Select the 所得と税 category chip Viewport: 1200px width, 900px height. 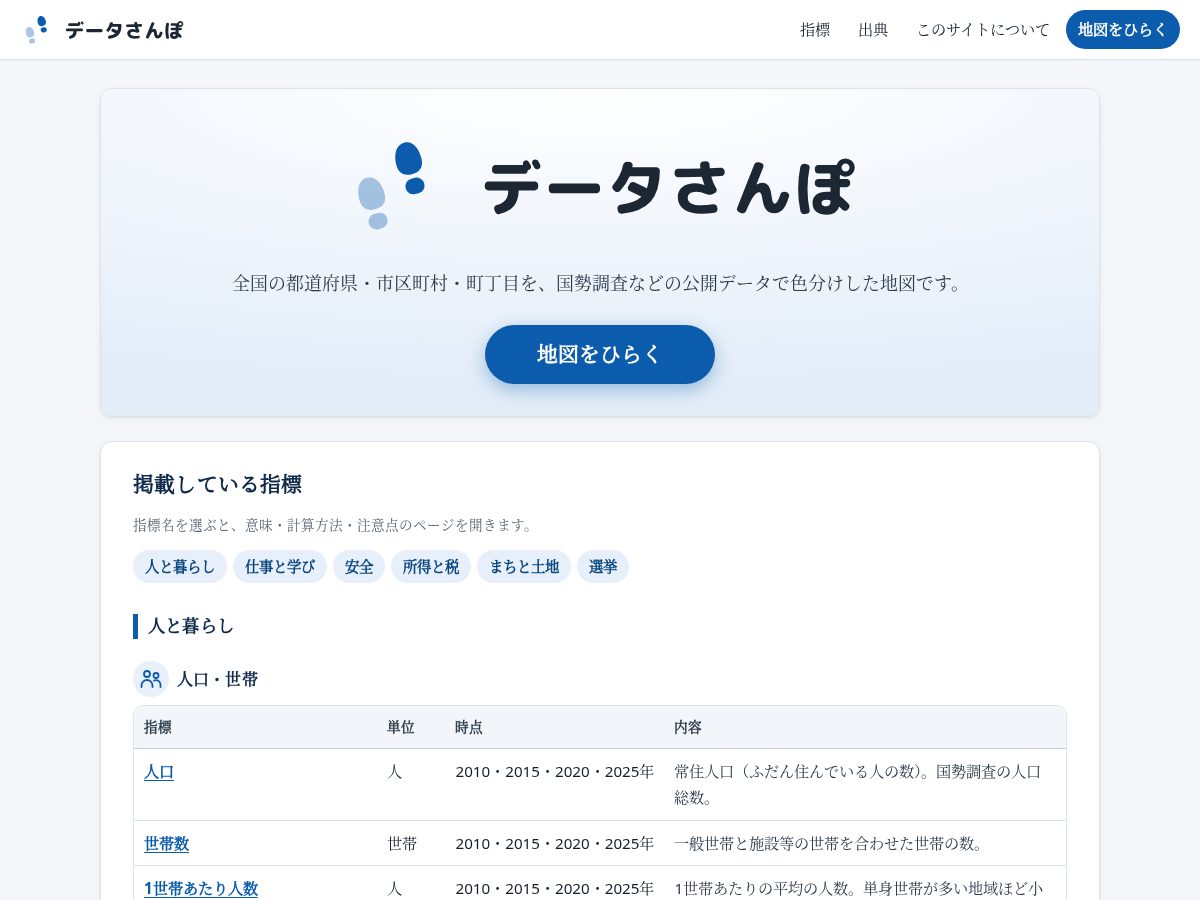[431, 567]
